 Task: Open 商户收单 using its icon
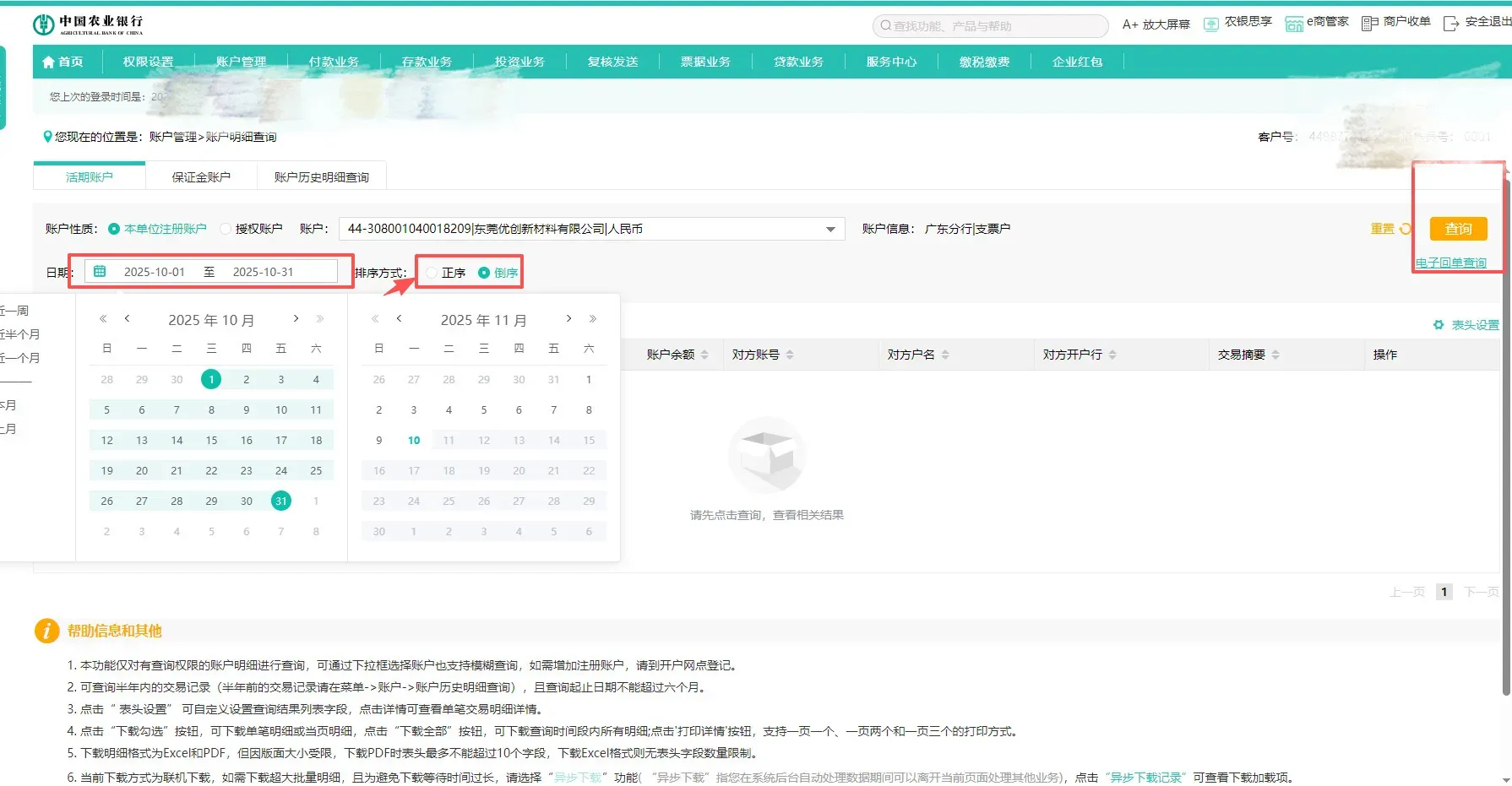click(1369, 23)
